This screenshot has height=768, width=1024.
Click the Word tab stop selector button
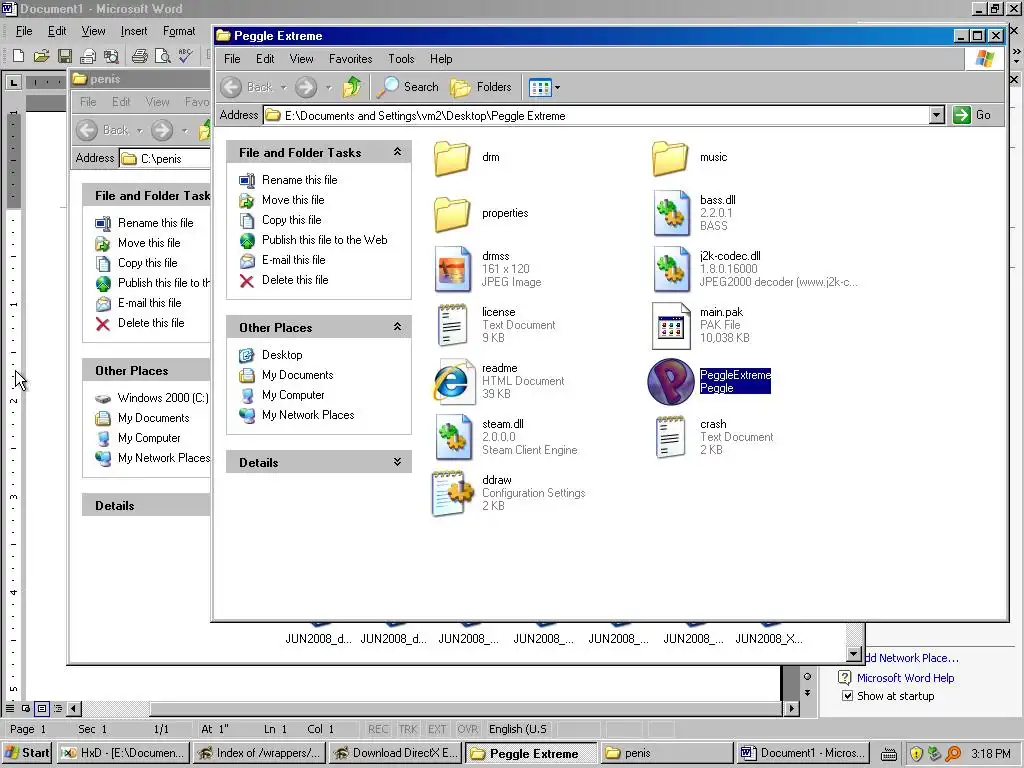coord(13,82)
